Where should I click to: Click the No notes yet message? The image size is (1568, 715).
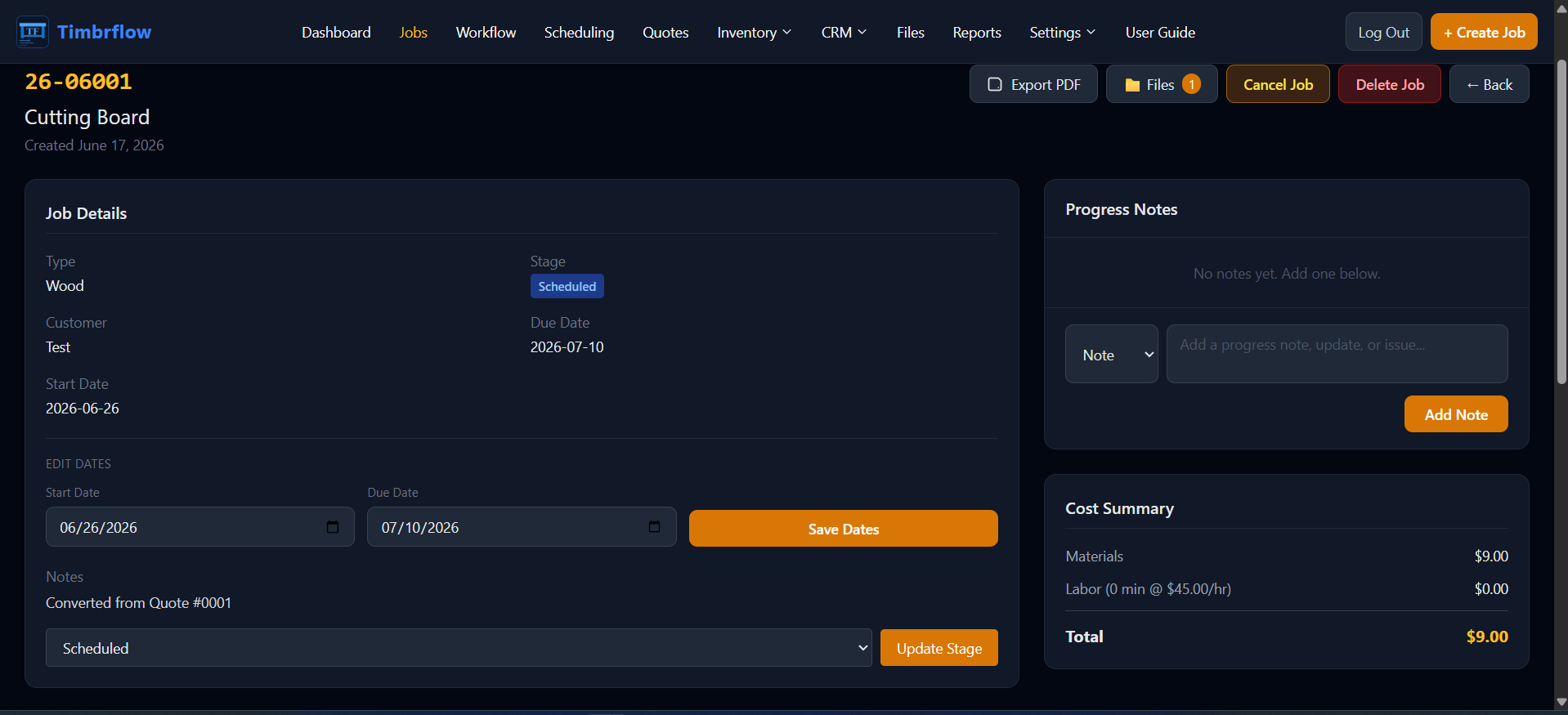(1286, 274)
